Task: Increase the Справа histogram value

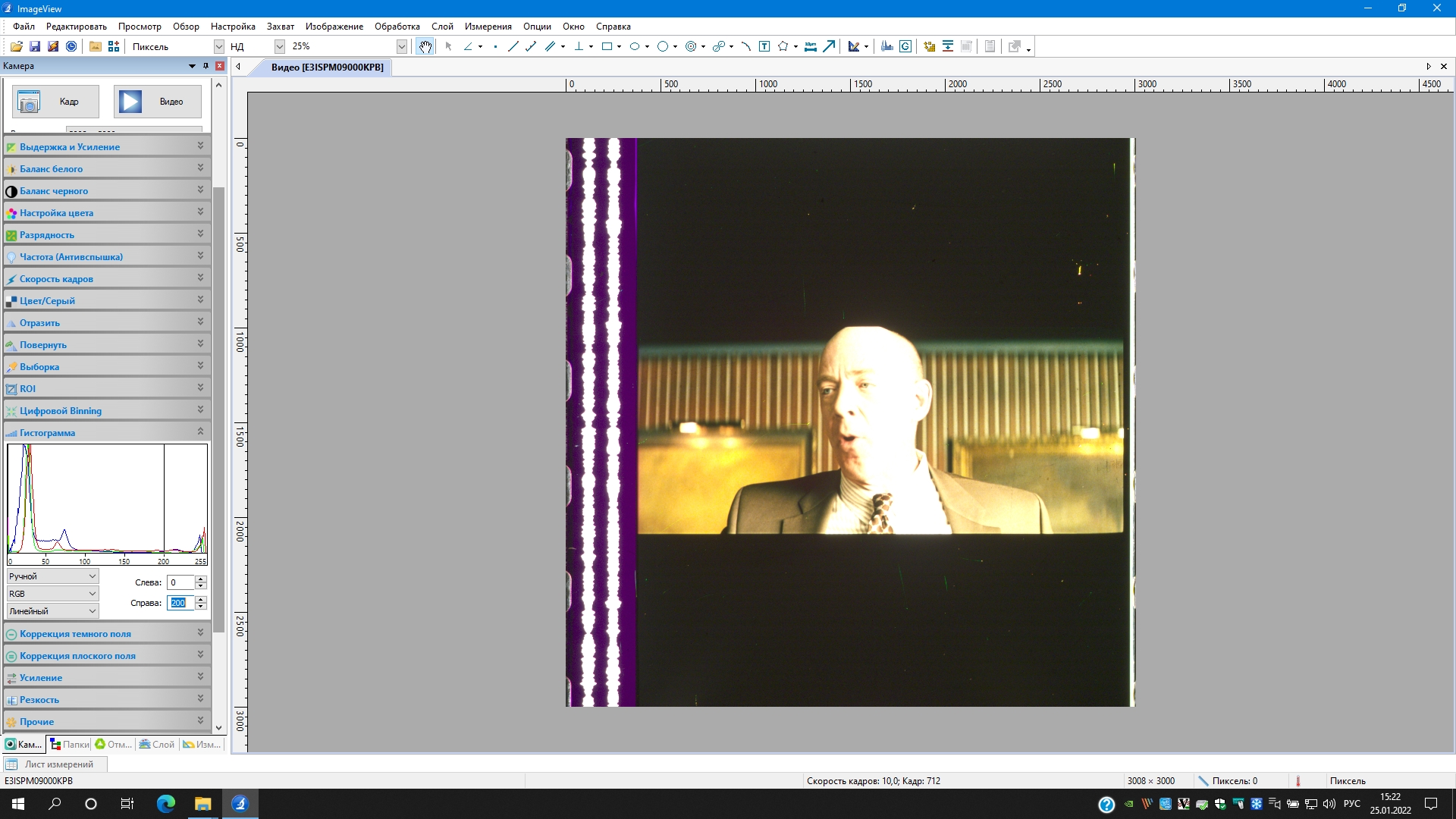Action: point(201,599)
